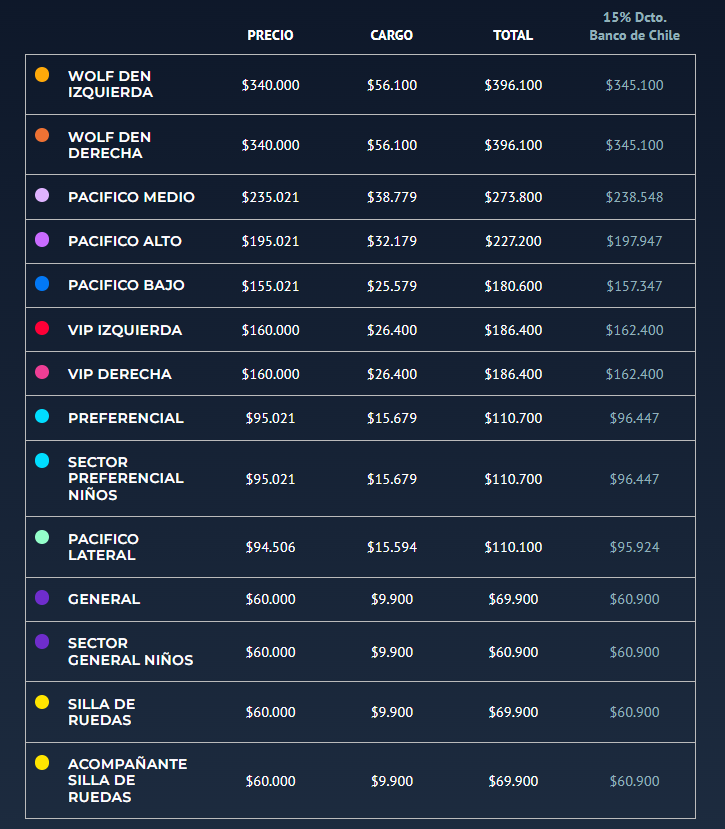
Task: Select the PREFERENCIAL sector name
Action: point(126,418)
